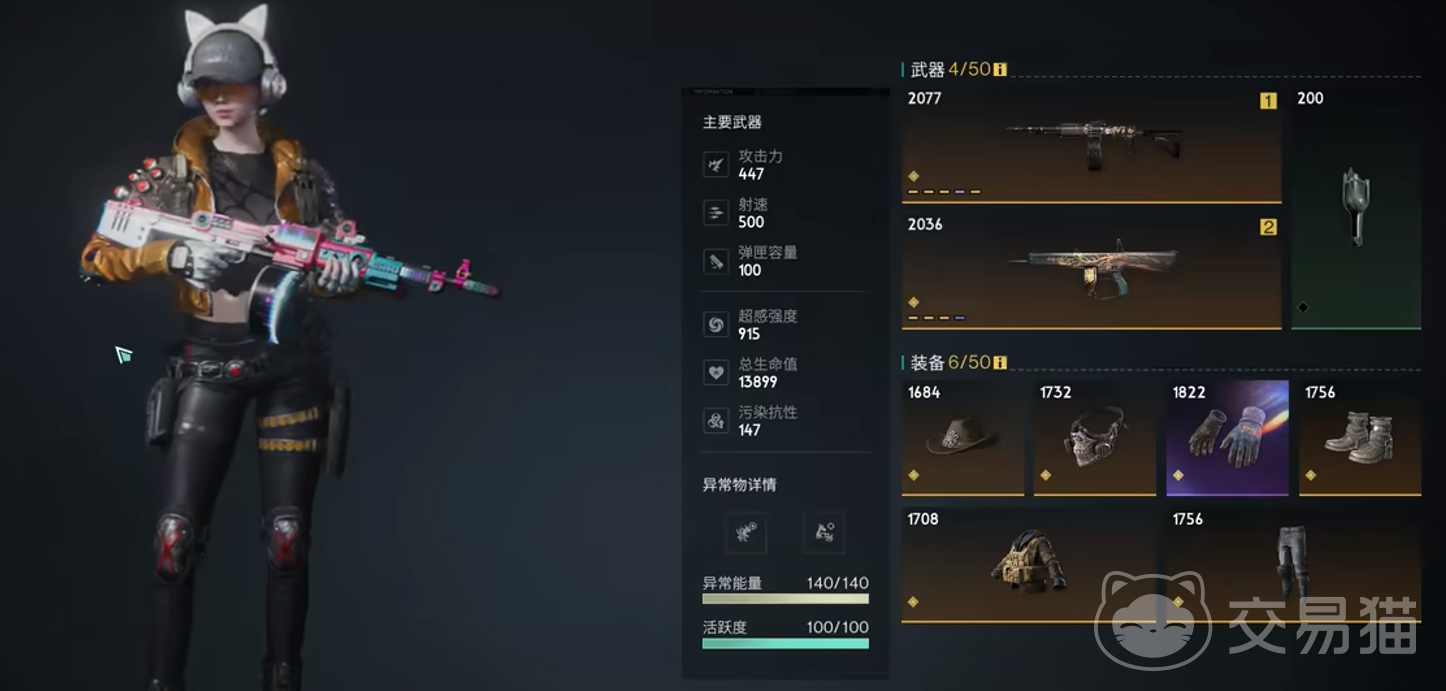Image resolution: width=1446 pixels, height=691 pixels.
Task: Select the 1756 boots item
Action: [1360, 438]
